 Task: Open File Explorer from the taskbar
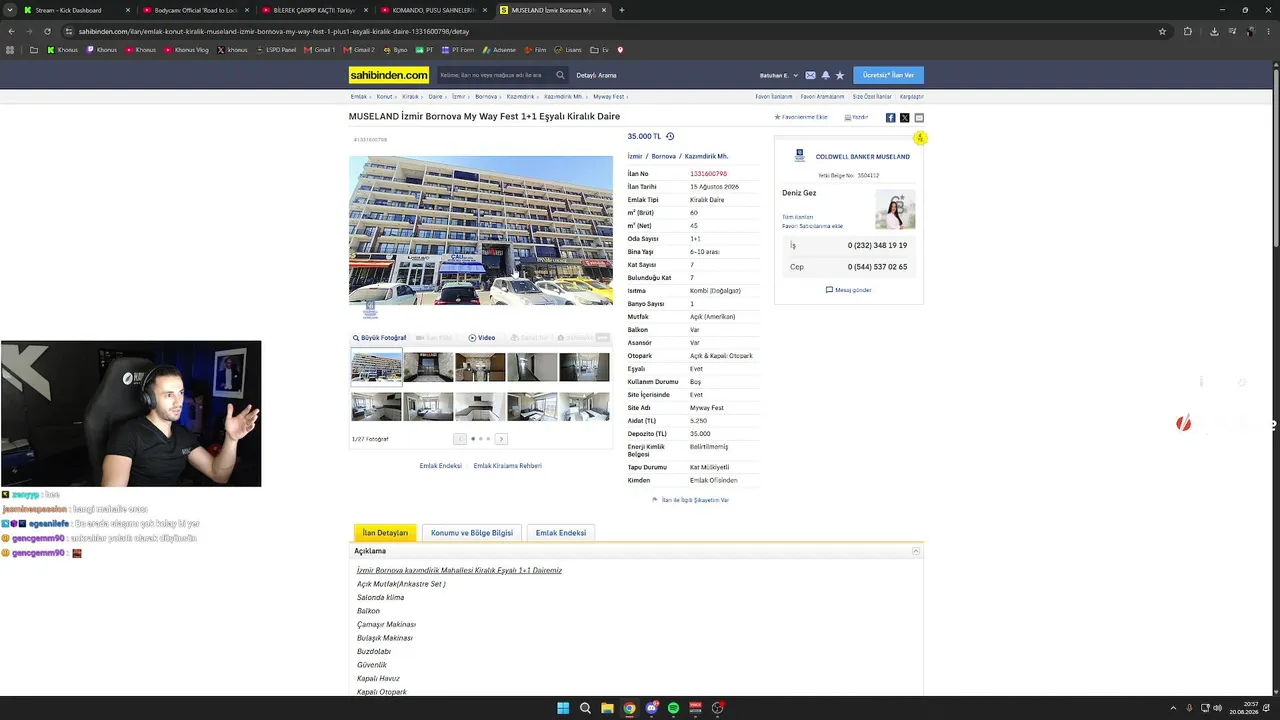pos(607,708)
